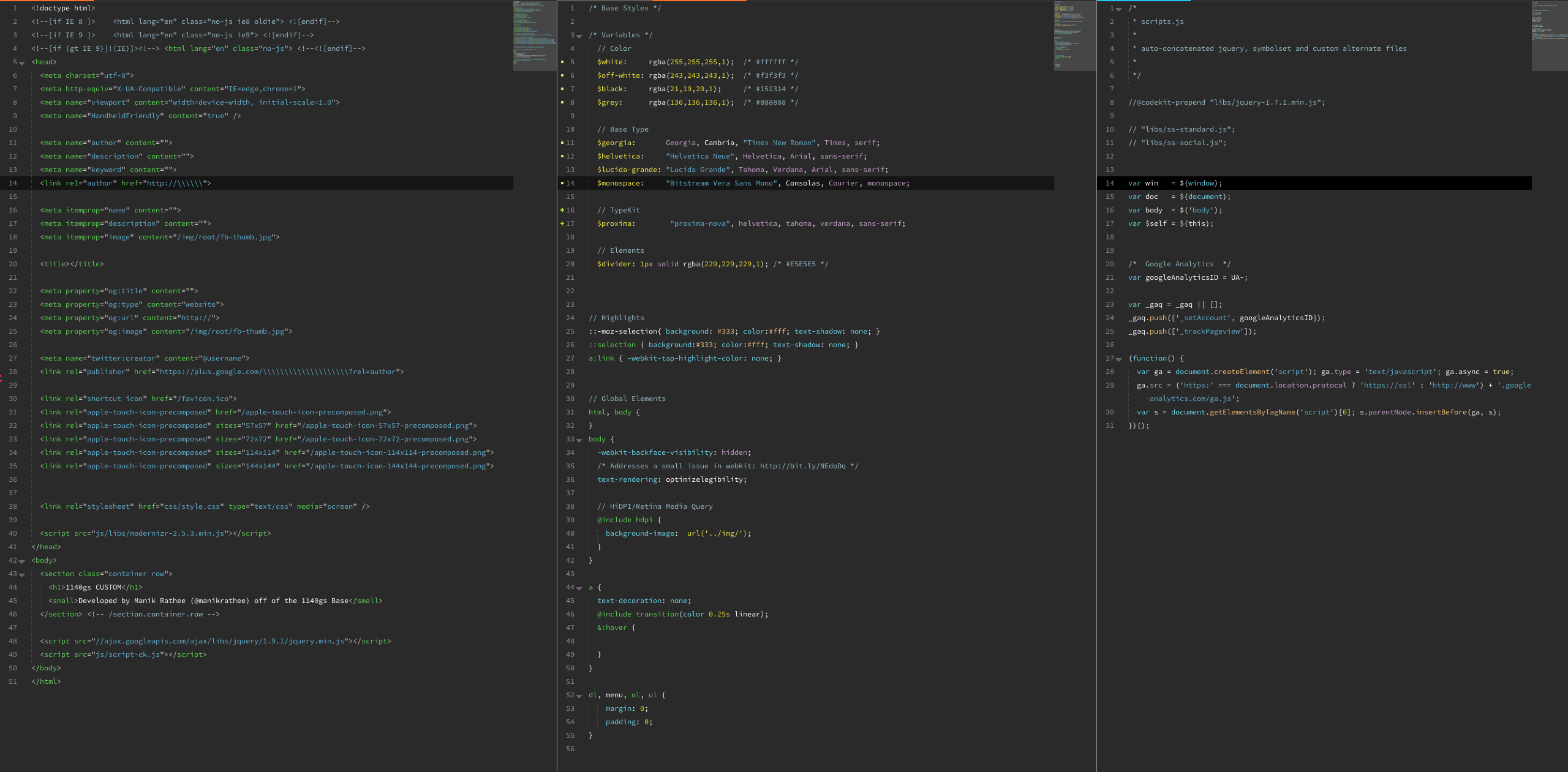Fold the (function() block in JS pane
This screenshot has width=1568, height=772.
pyautogui.click(x=1119, y=359)
